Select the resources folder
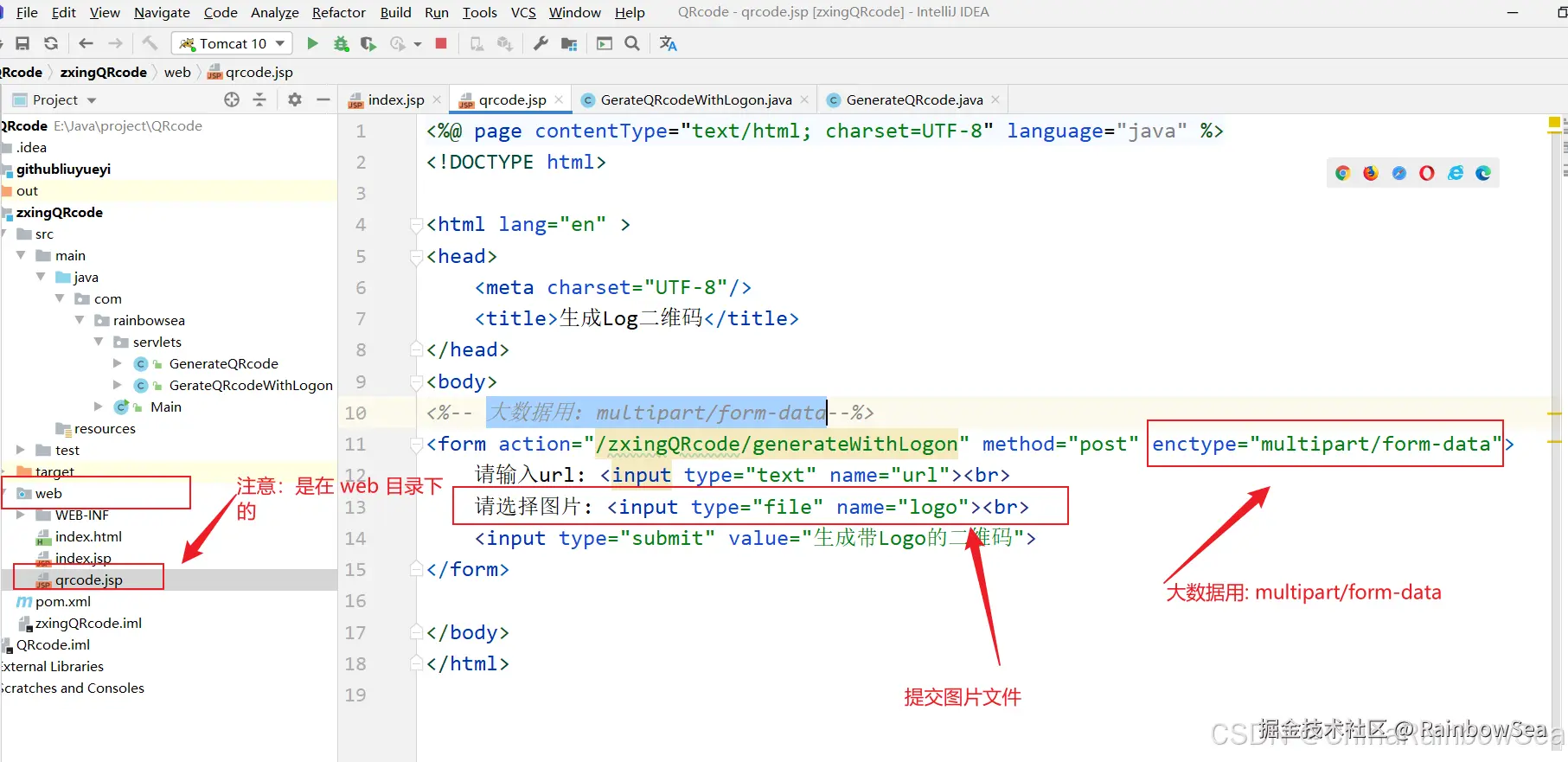 (x=105, y=428)
